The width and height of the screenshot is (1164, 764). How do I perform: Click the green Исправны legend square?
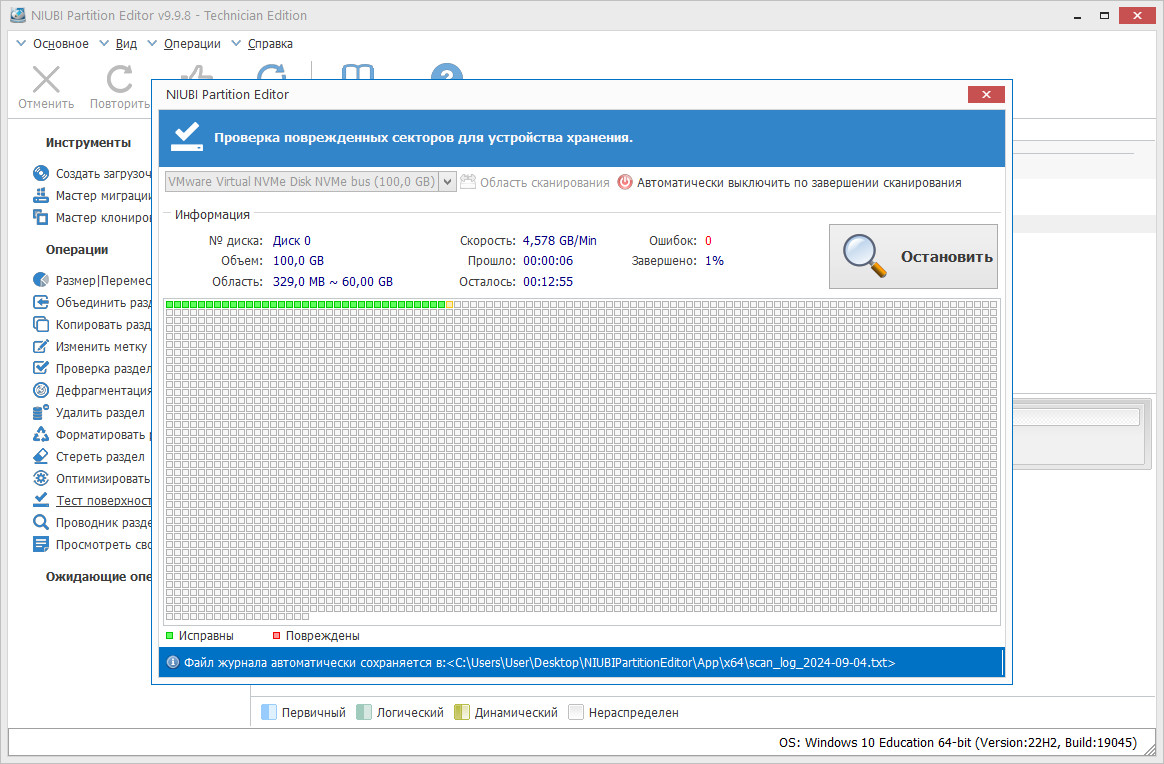click(170, 636)
